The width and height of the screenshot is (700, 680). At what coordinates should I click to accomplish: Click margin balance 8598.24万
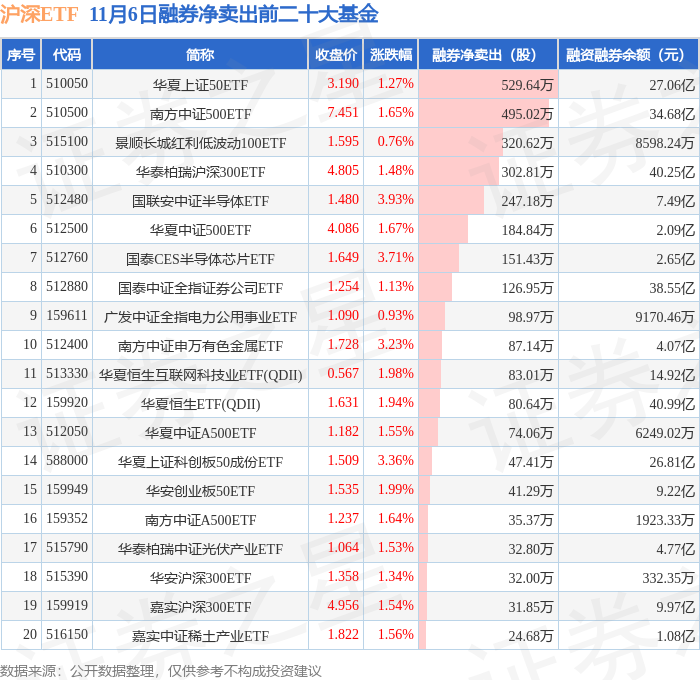[665, 142]
